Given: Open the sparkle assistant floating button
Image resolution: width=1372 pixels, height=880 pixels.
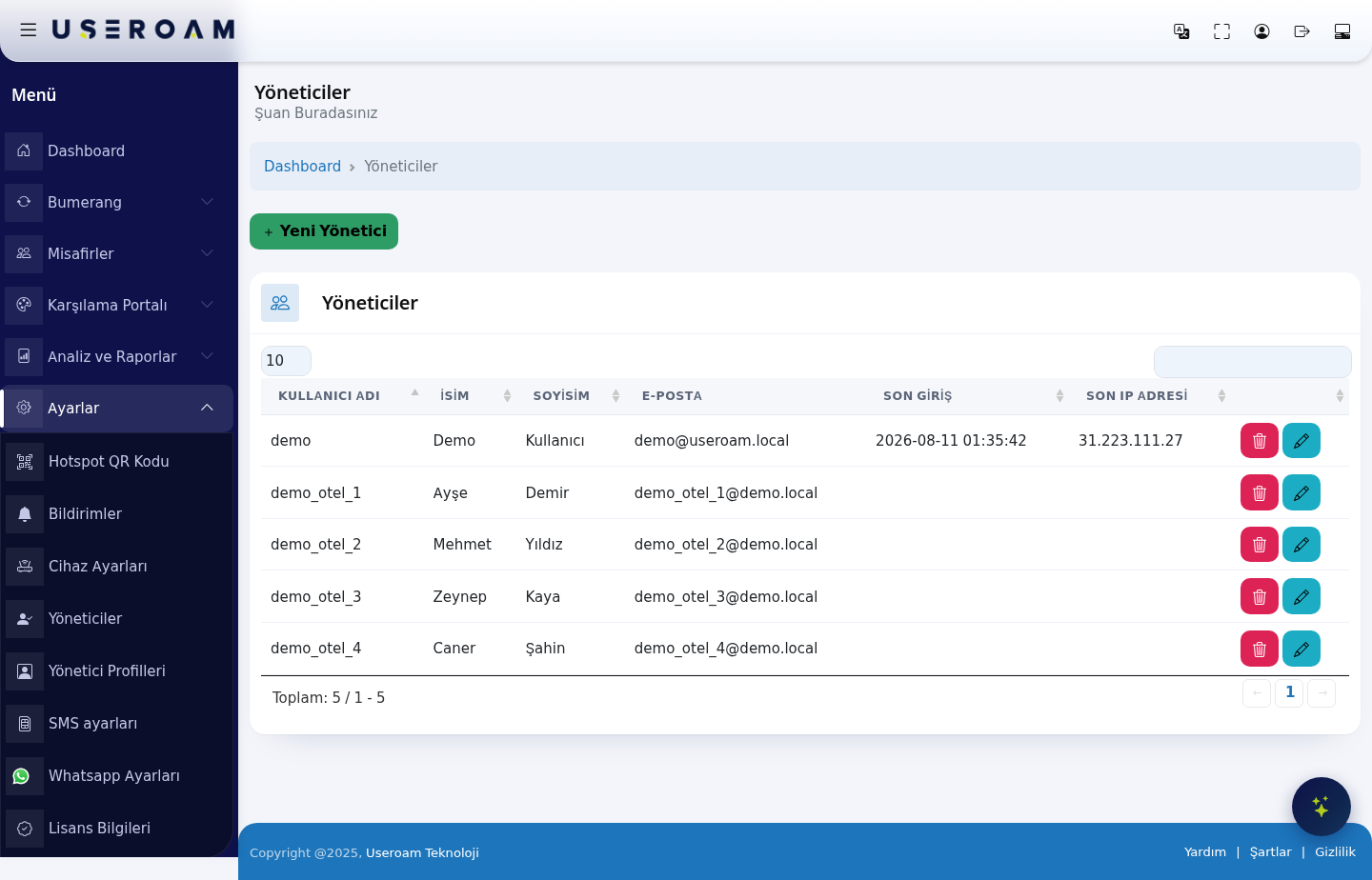Looking at the screenshot, I should [1322, 807].
